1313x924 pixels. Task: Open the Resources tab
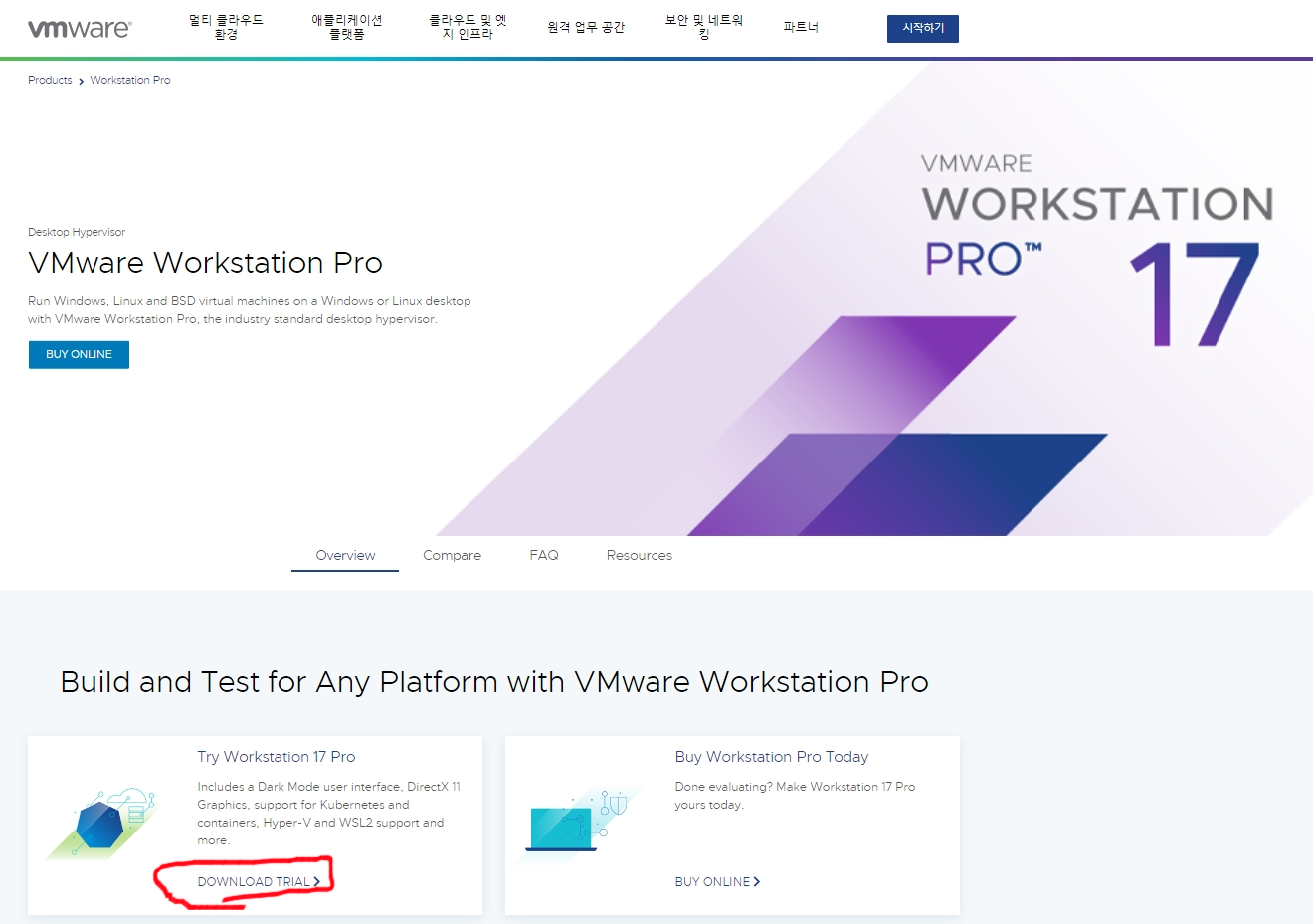pos(640,555)
